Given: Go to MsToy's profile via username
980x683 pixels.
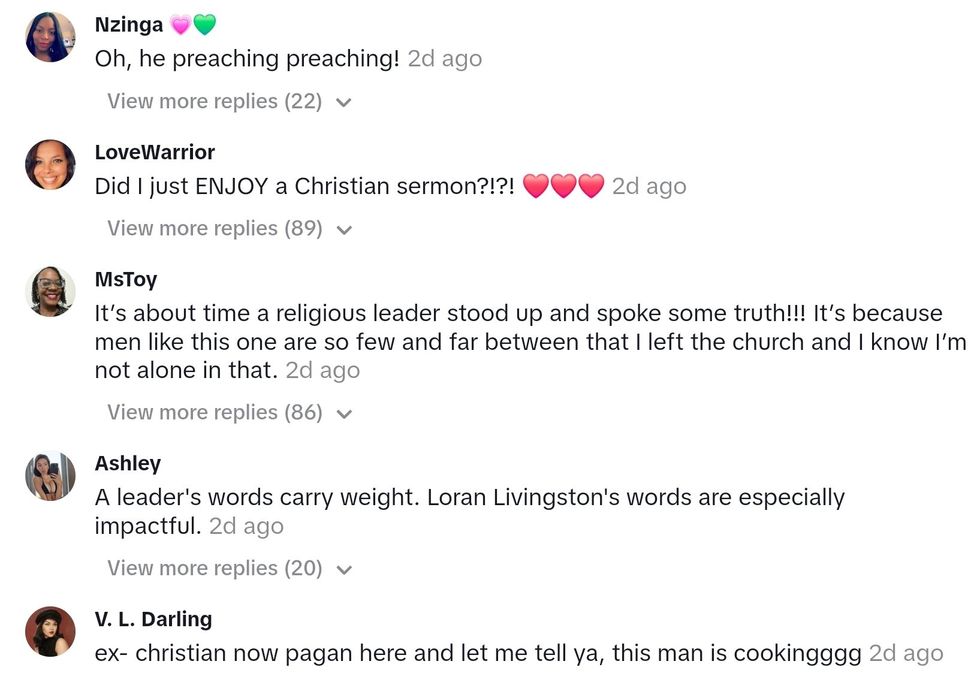Looking at the screenshot, I should [x=126, y=279].
